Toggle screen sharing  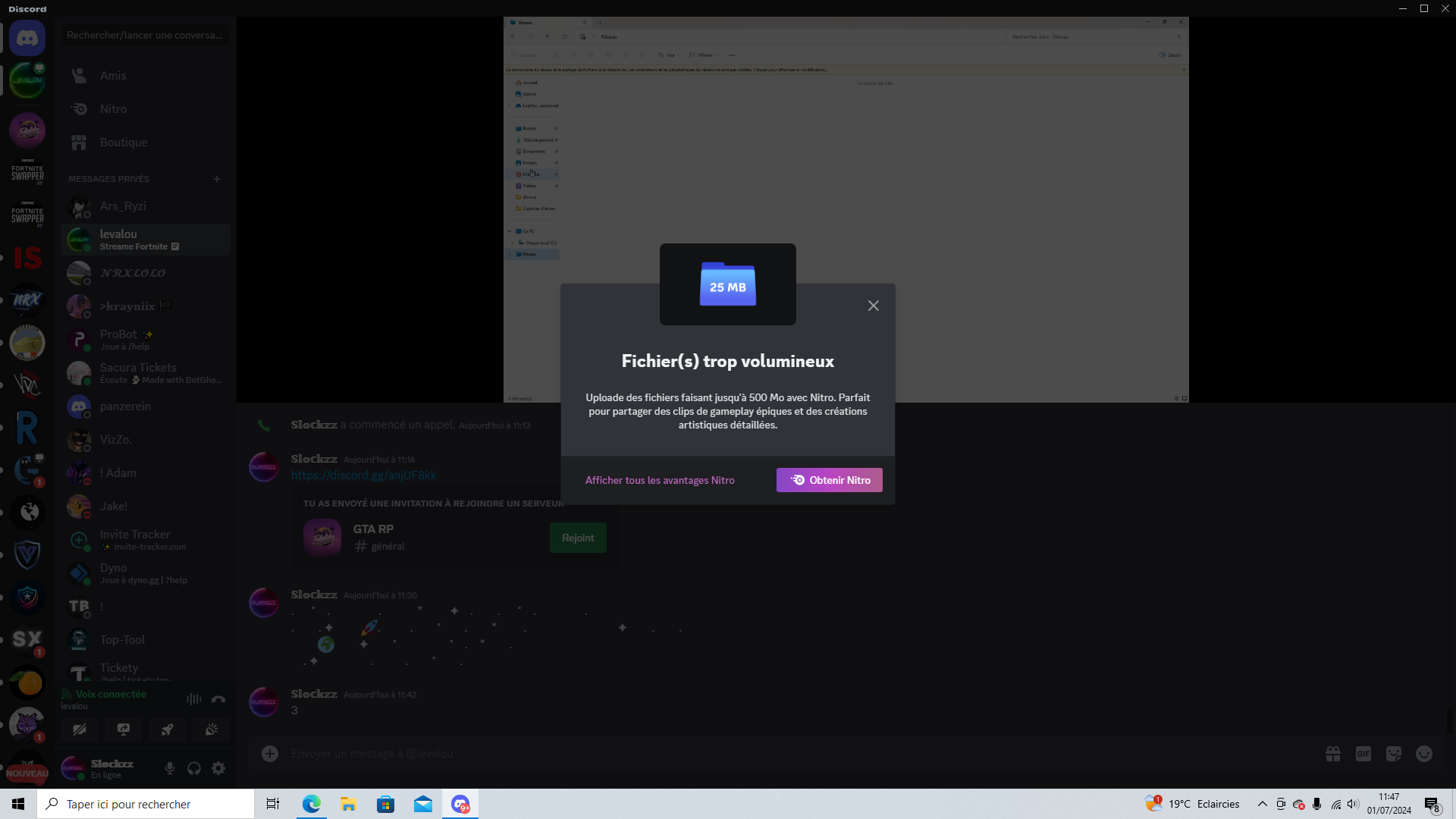click(x=124, y=730)
